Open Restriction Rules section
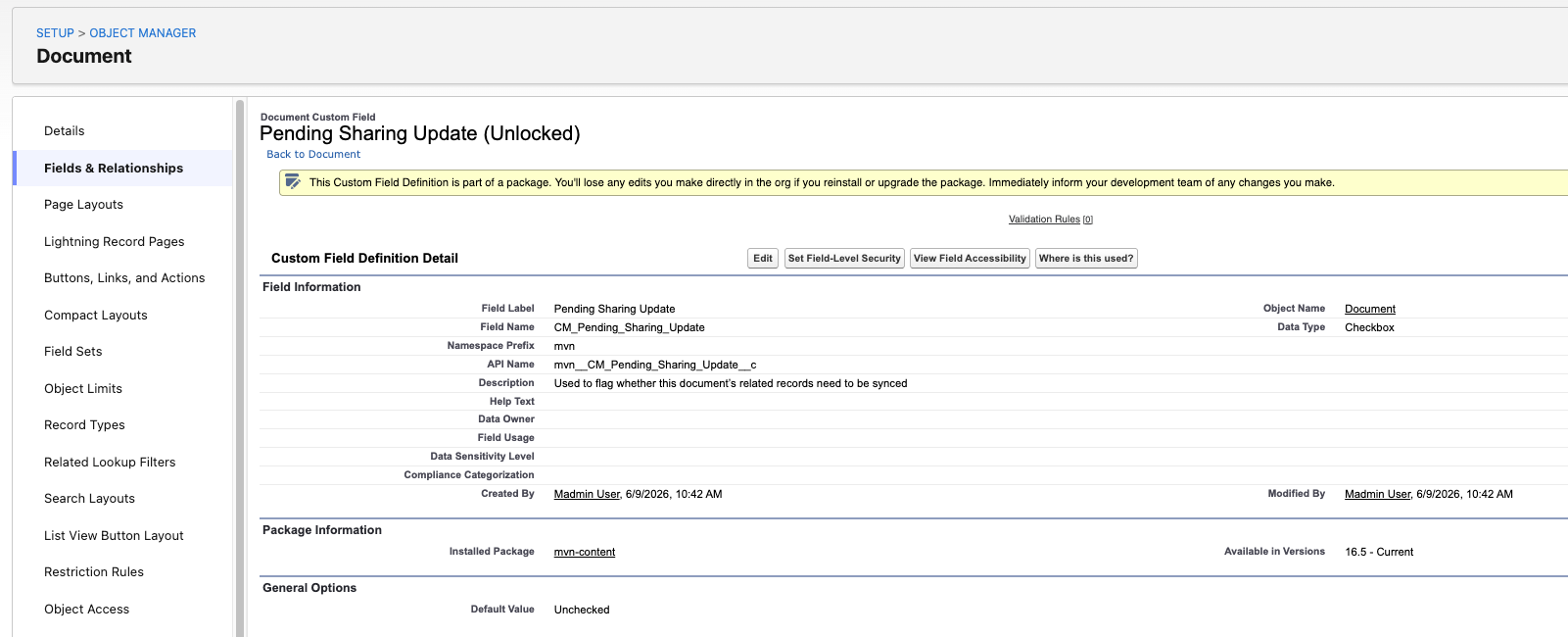Image resolution: width=1568 pixels, height=637 pixels. pyautogui.click(x=94, y=572)
